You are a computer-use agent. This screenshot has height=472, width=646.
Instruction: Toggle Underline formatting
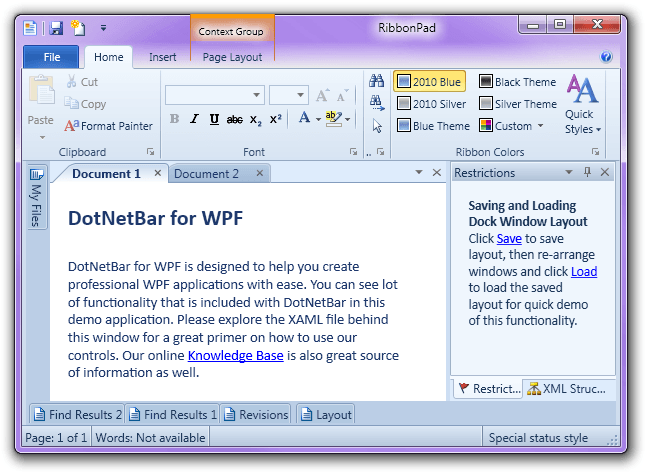point(214,119)
